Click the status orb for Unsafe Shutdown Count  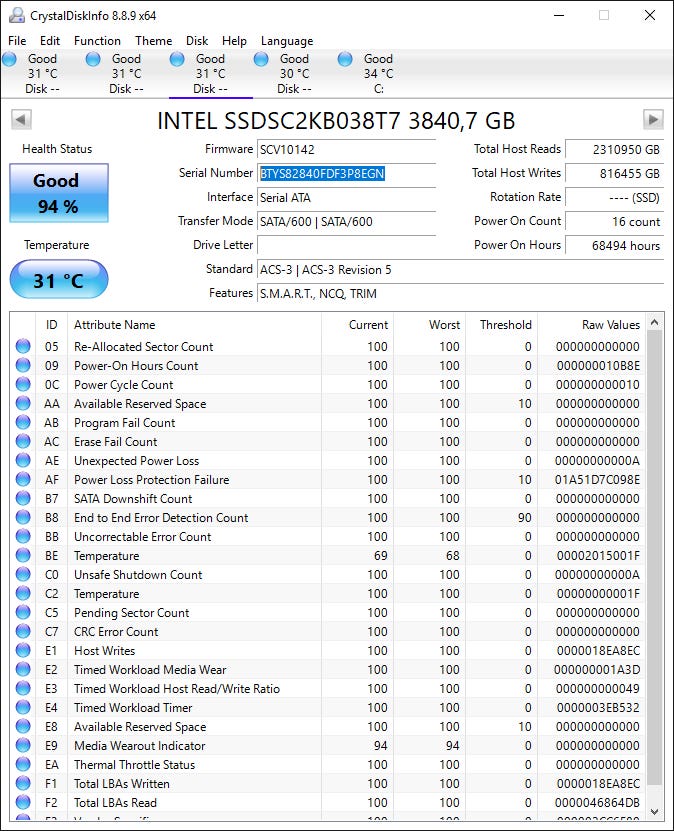click(23, 574)
